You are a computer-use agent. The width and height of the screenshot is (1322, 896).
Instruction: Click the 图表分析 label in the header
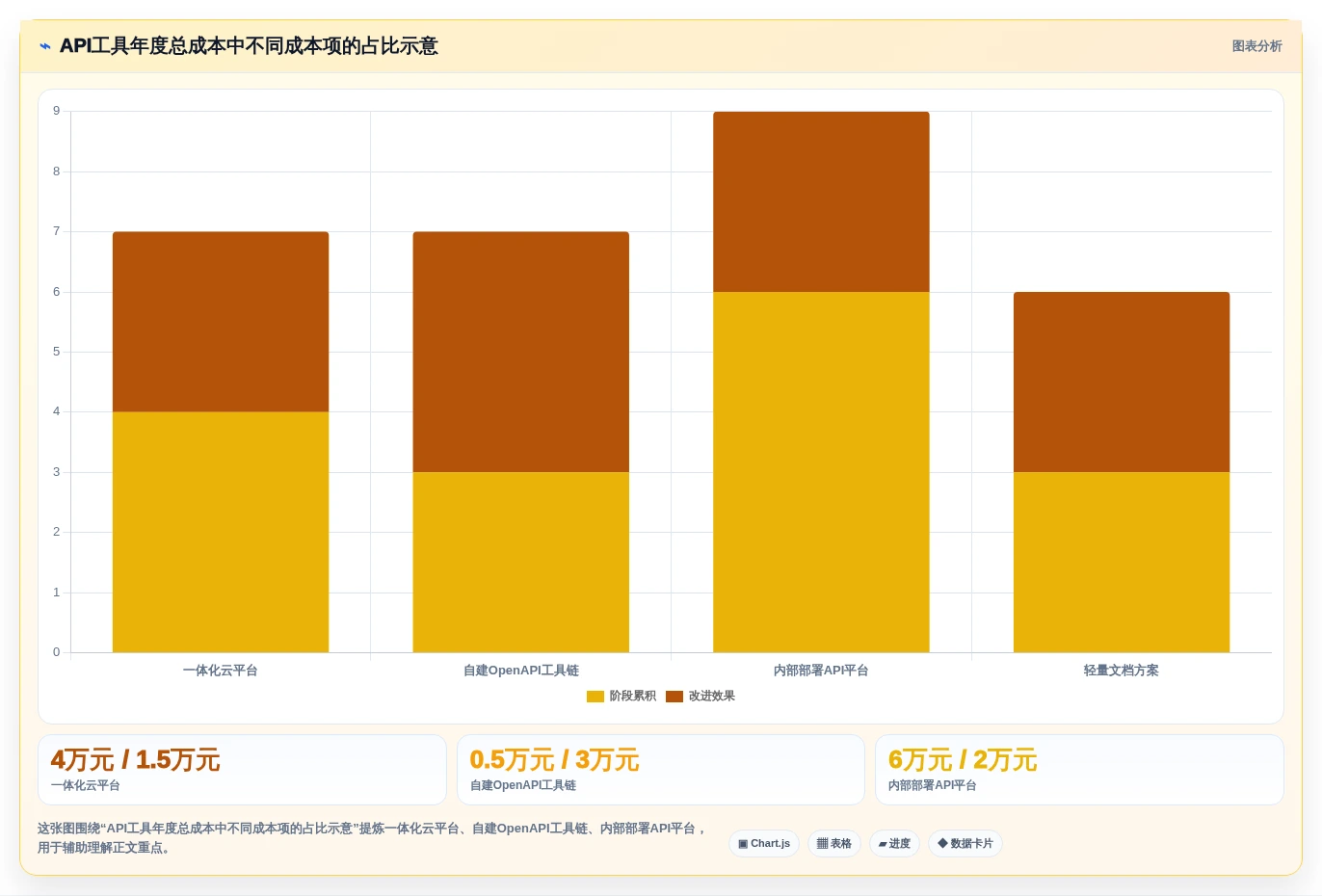tap(1256, 46)
